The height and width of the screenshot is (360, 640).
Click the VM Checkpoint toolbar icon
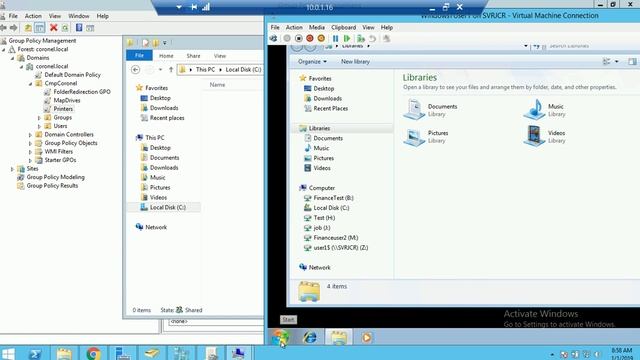click(x=361, y=38)
